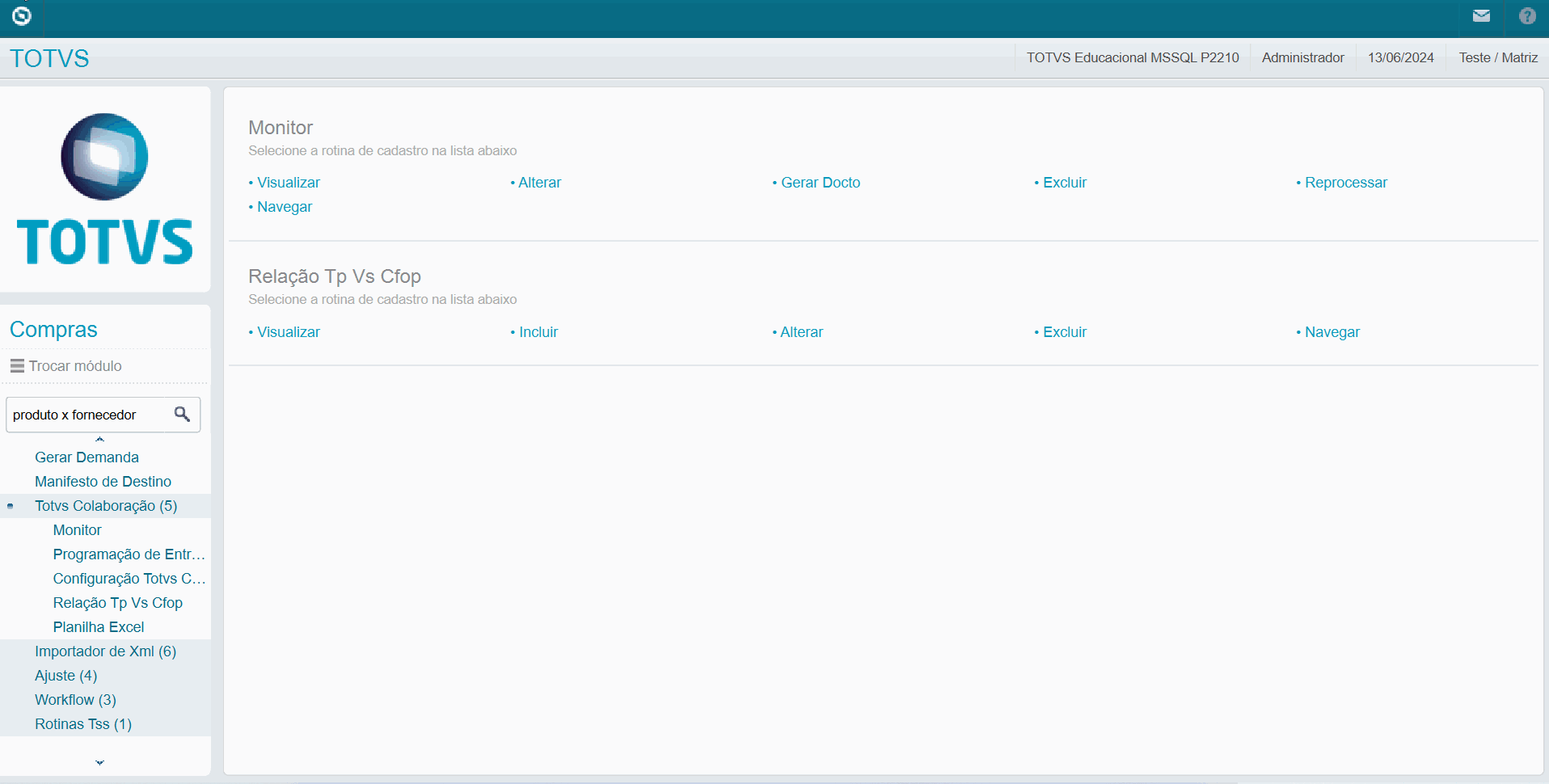Click the magnifier search icon in menu search

tap(182, 414)
